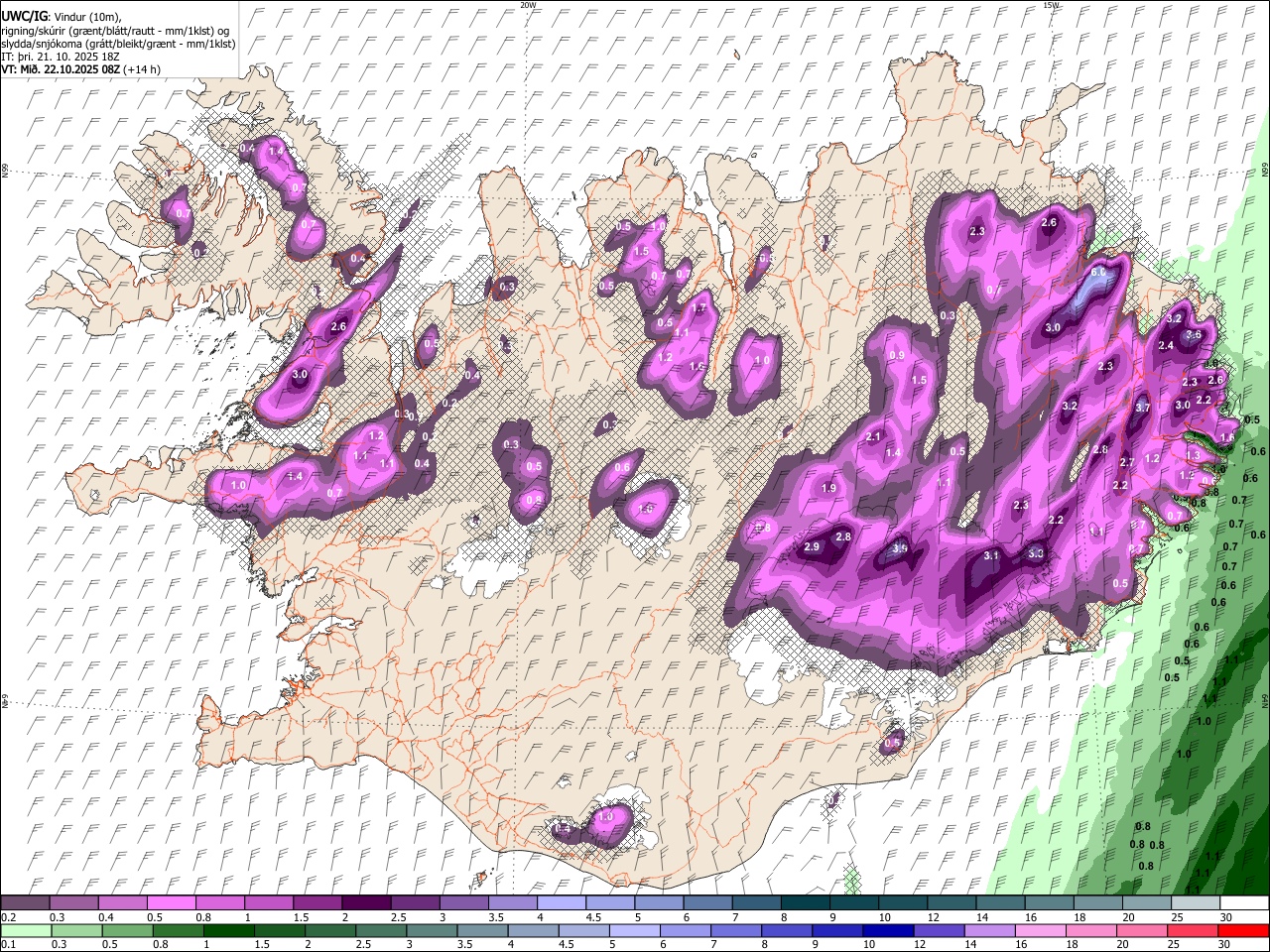Pick pink lower legend swatch between 18 and 20

click(1090, 930)
